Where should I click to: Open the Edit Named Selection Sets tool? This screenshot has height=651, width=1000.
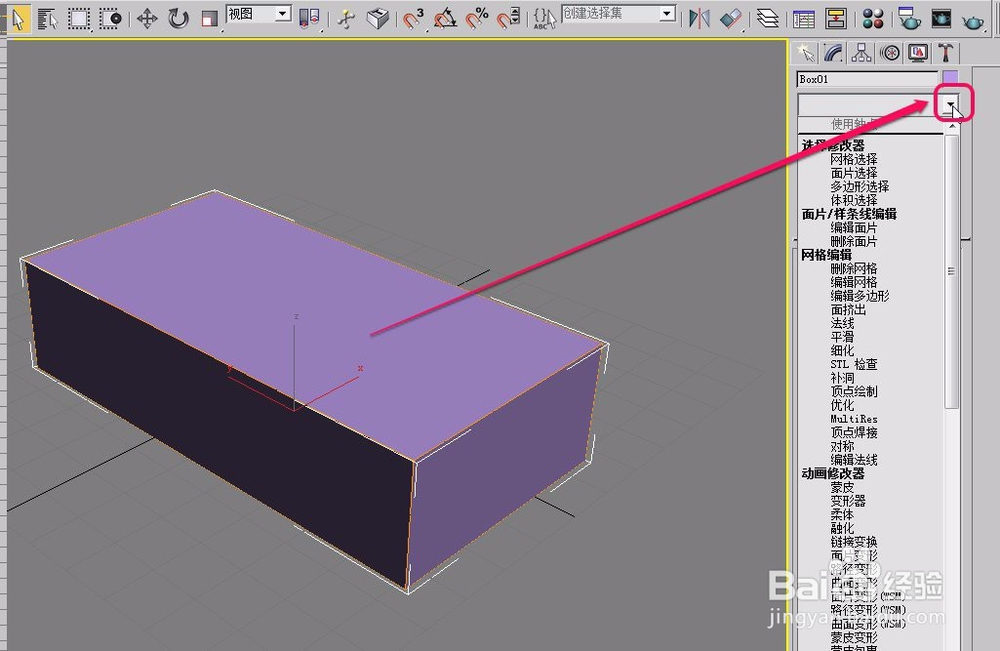(x=544, y=18)
